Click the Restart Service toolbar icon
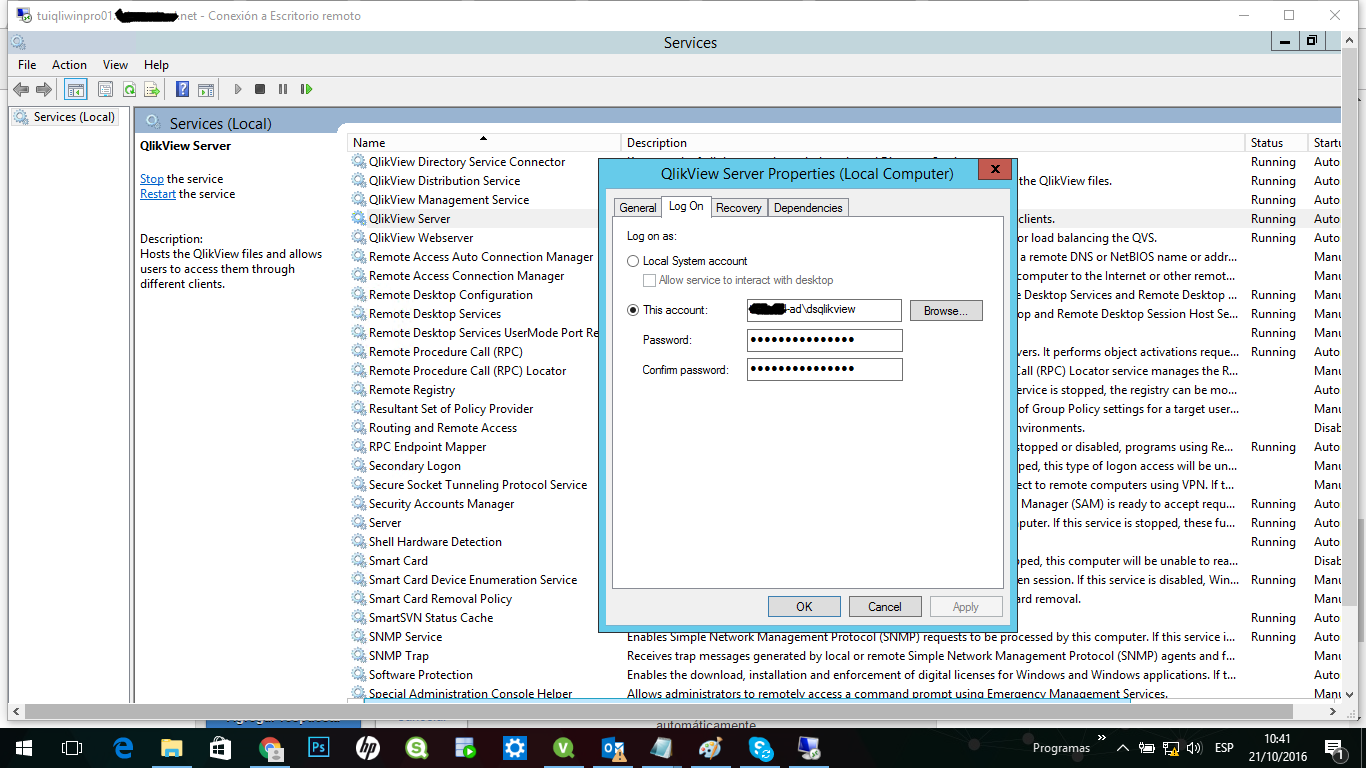This screenshot has height=768, width=1366. [x=306, y=89]
